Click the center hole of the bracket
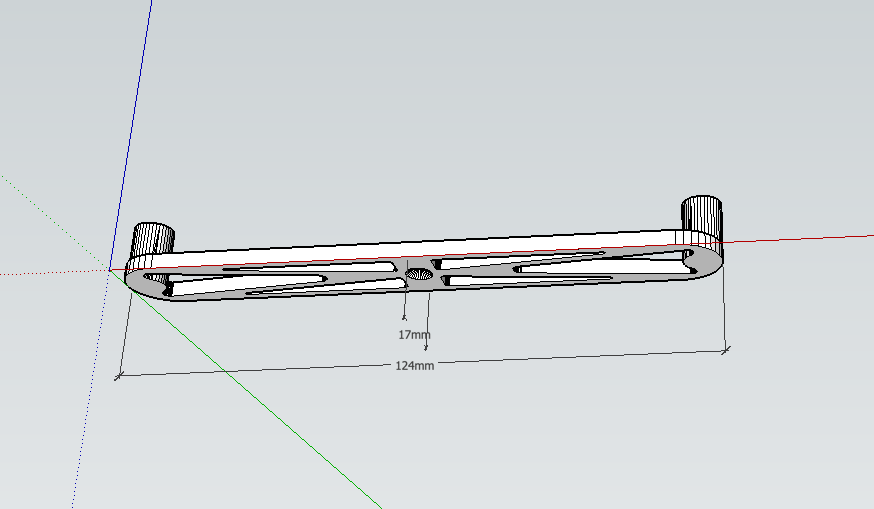Viewport: 874px width, 509px height. tap(419, 274)
